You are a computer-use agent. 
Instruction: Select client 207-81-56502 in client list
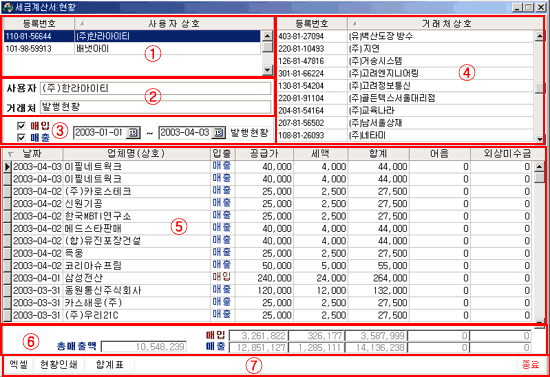point(405,123)
